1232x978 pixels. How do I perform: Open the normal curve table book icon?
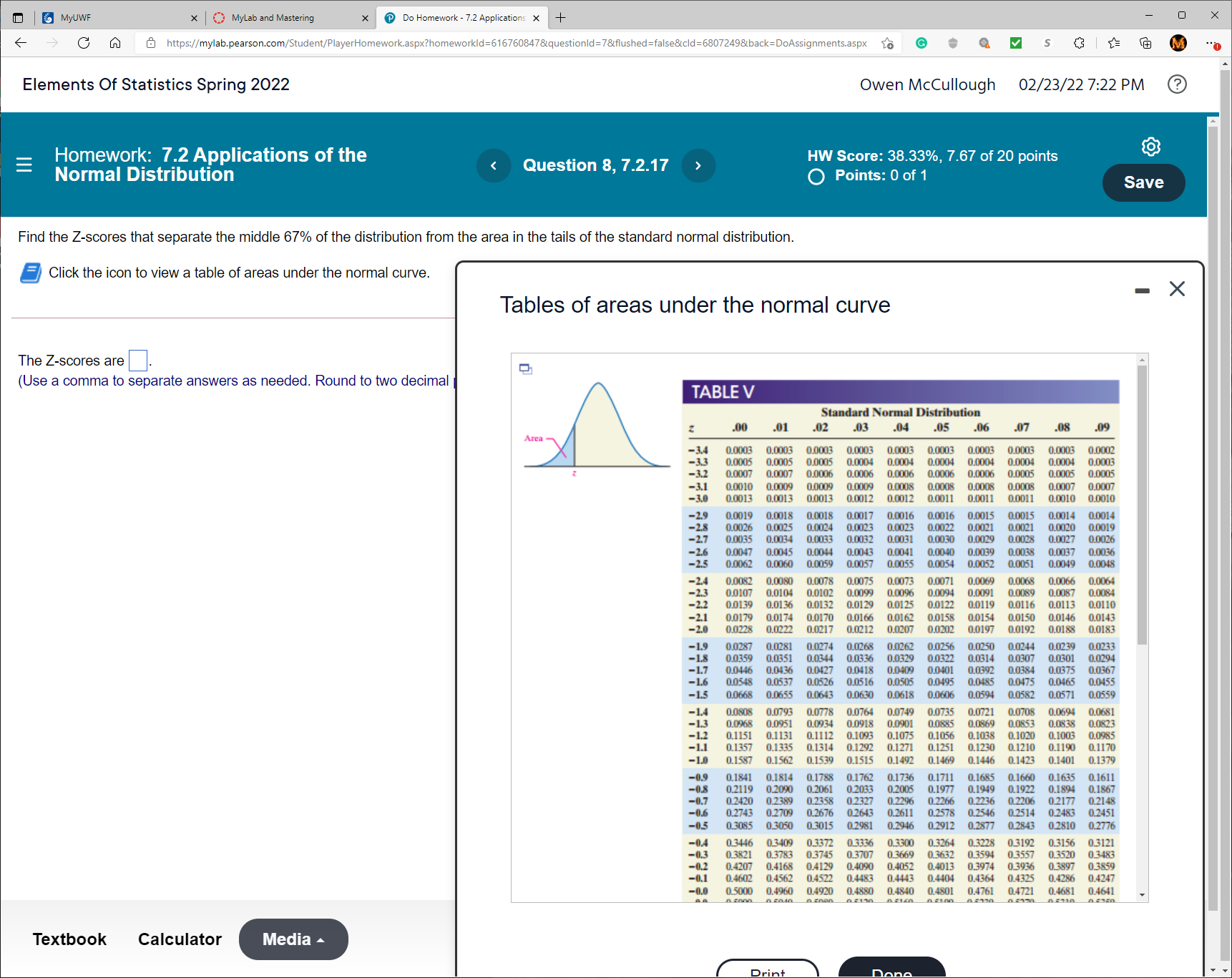coord(30,273)
